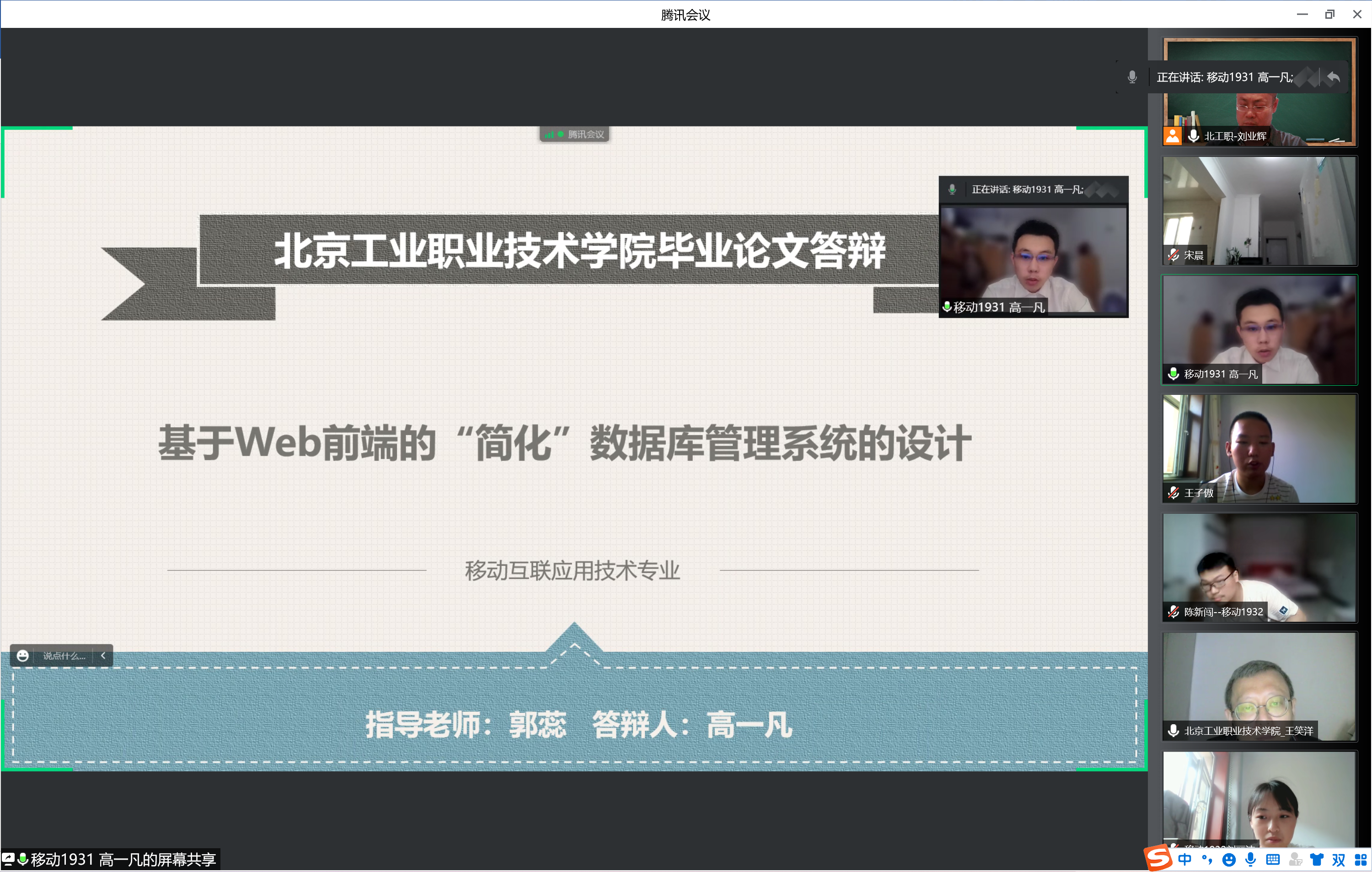The image size is (1372, 872).
Task: Click the name label 王子傲
Action: pyautogui.click(x=1199, y=493)
